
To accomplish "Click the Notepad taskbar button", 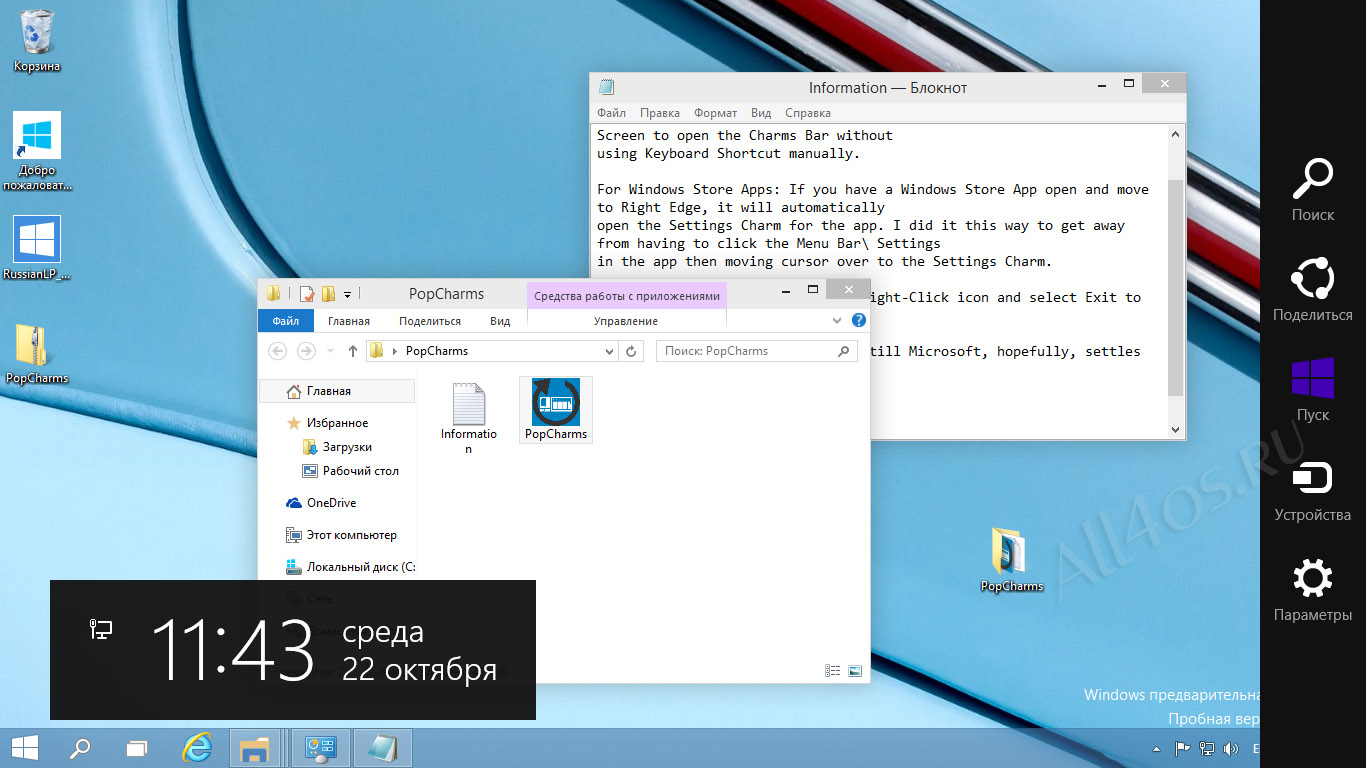I will pyautogui.click(x=382, y=748).
